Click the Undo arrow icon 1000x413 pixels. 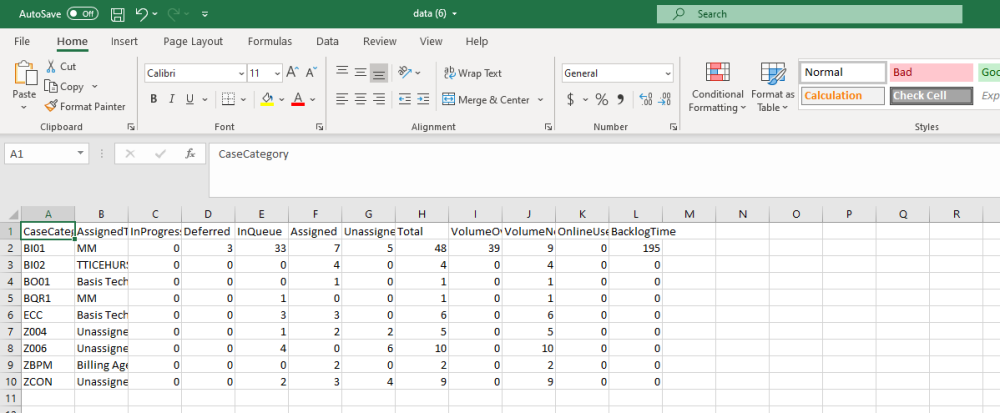point(142,15)
